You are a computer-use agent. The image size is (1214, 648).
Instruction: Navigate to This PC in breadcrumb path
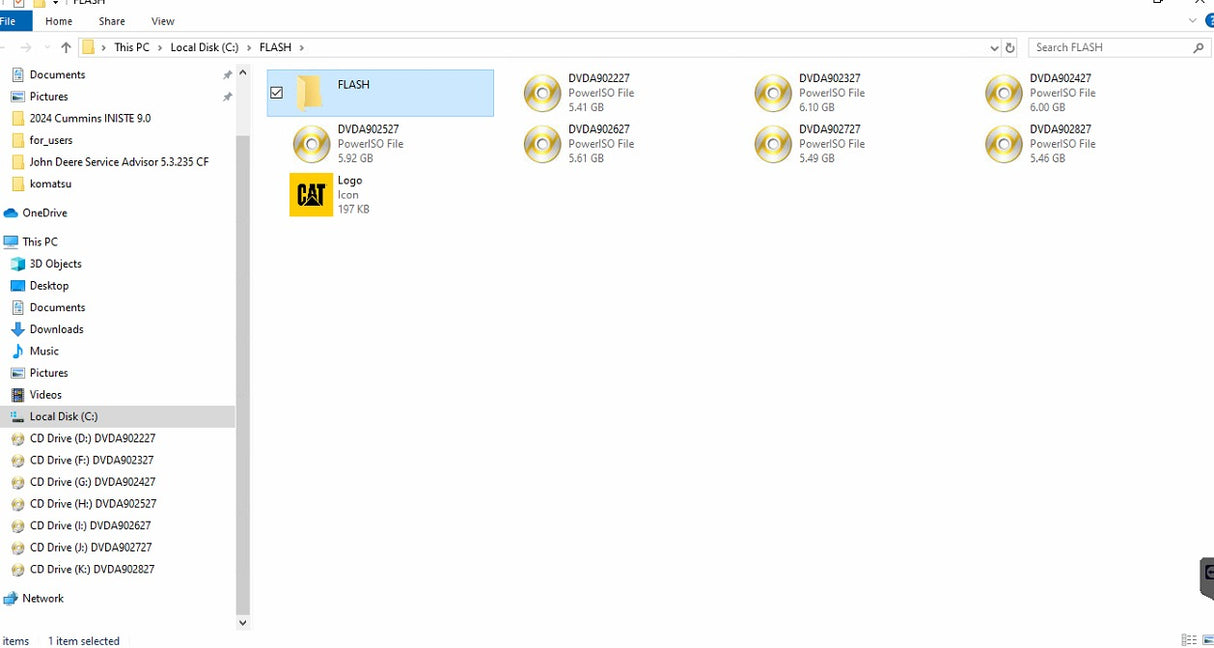(x=131, y=48)
